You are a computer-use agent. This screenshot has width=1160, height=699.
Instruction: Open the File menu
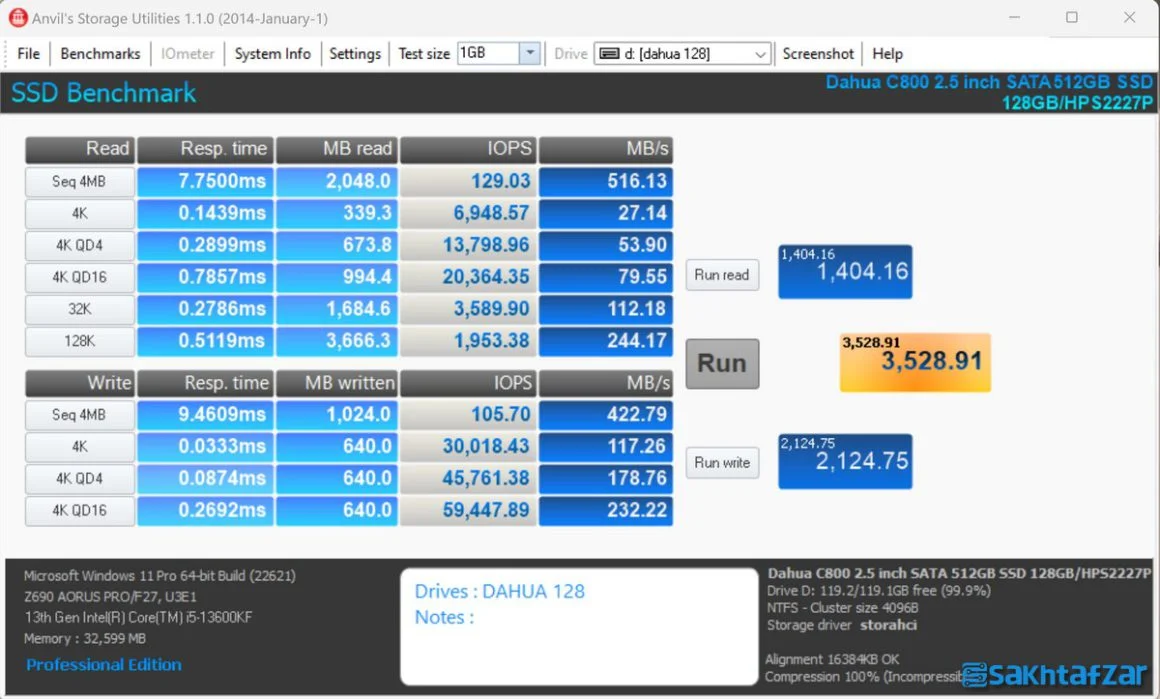[28, 54]
